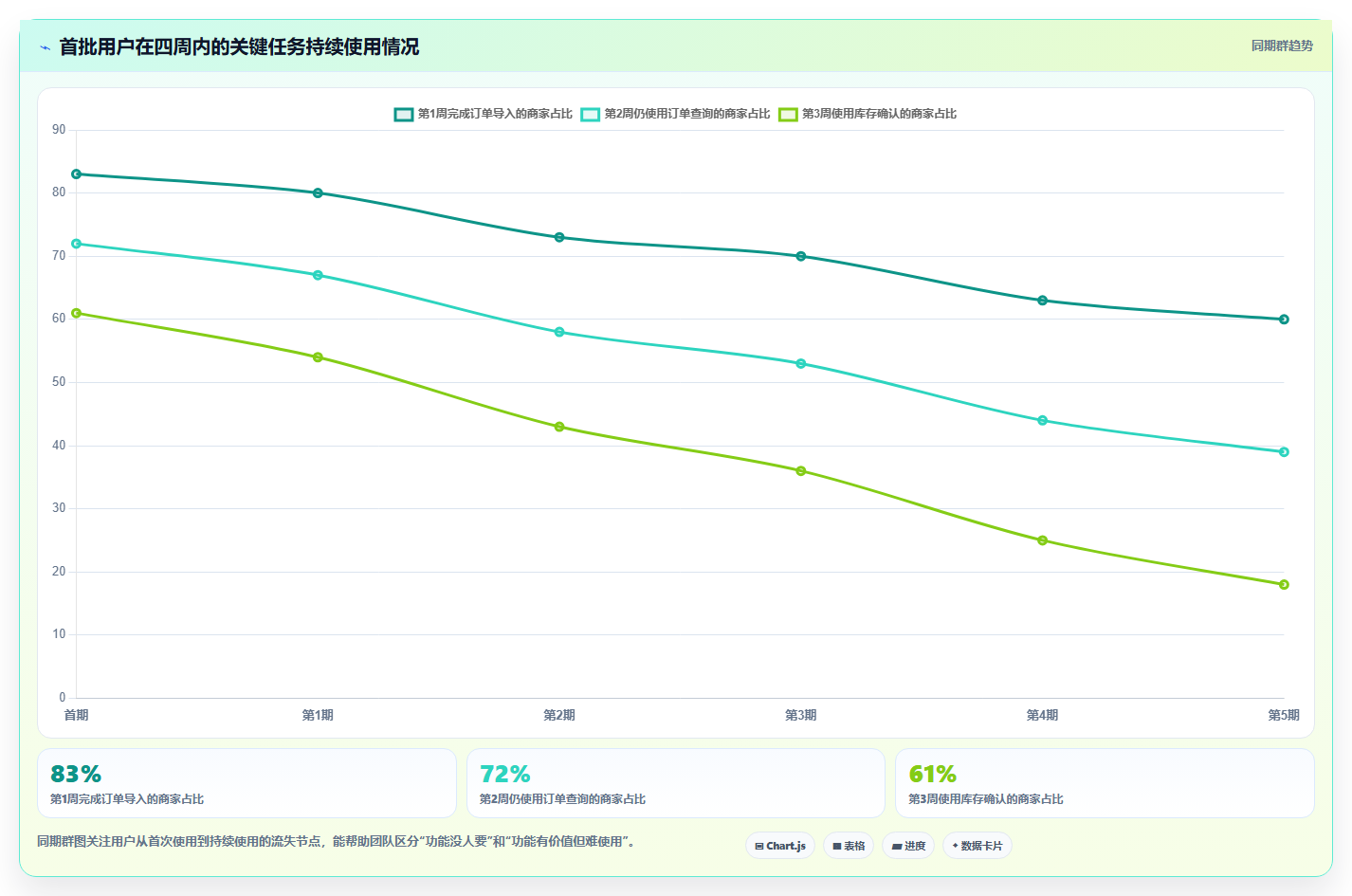Click the x-axis label 第1期

point(318,715)
